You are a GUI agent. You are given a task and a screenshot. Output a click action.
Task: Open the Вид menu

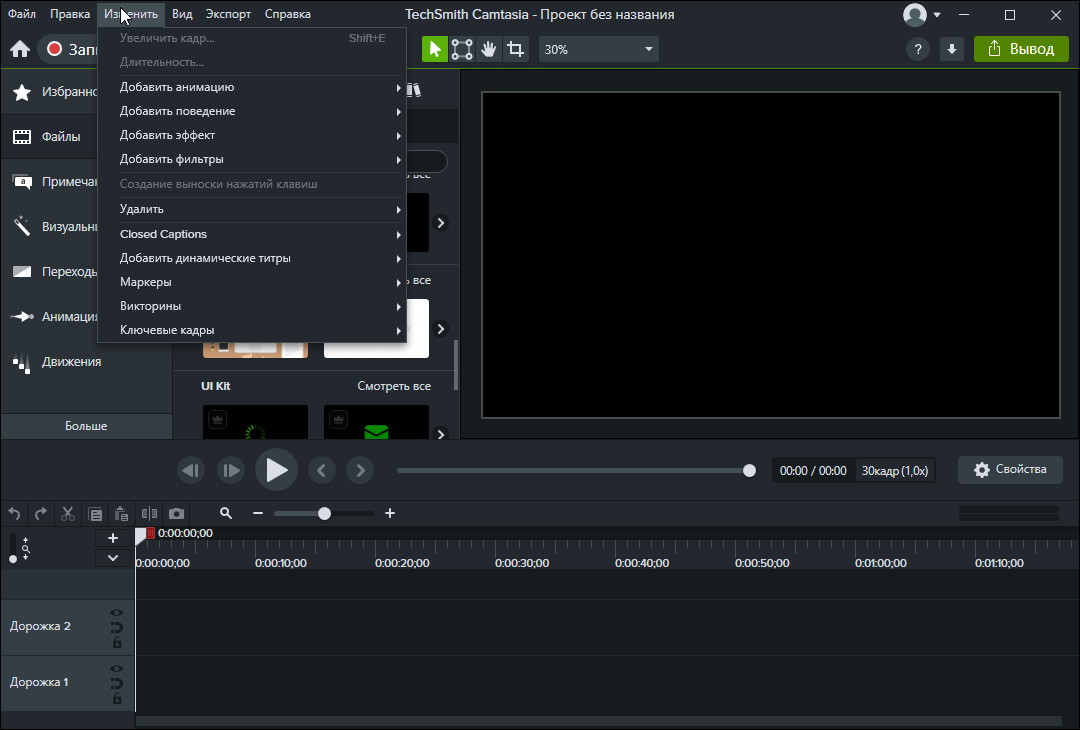point(182,14)
